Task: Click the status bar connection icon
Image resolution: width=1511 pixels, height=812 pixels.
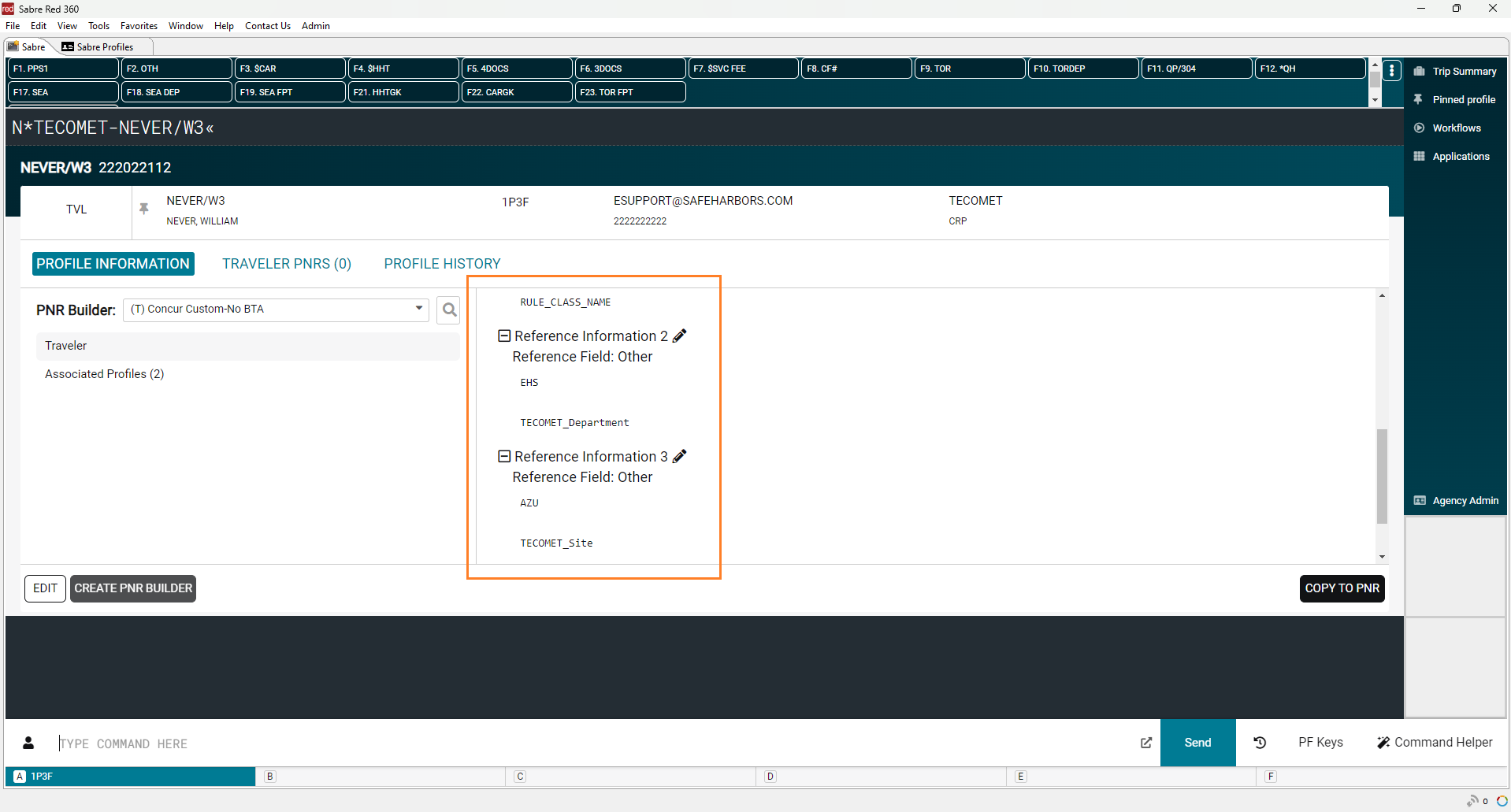Action: coord(1472,800)
